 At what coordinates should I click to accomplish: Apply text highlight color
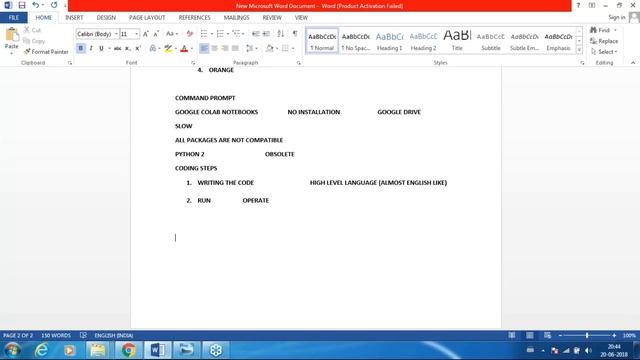click(168, 49)
